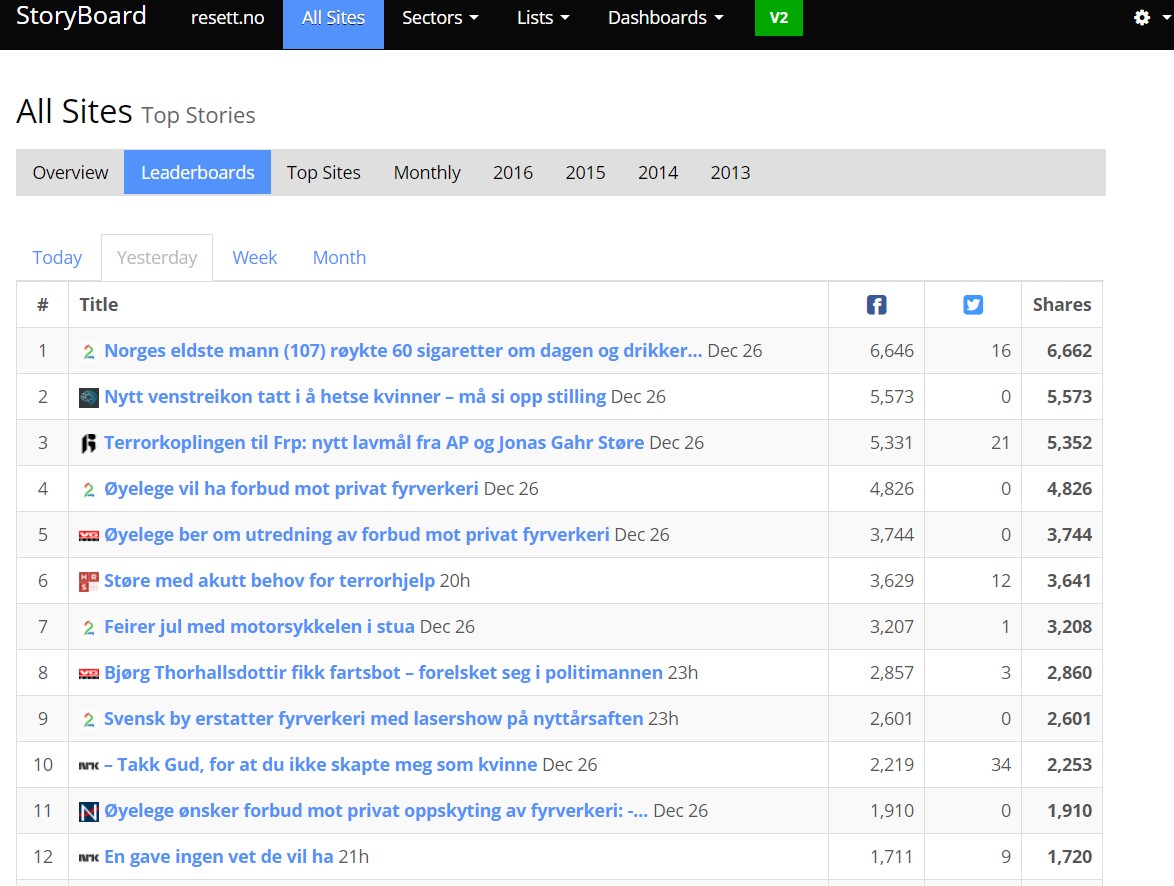Screen dimensions: 1174x886
Task: Sort by the Shares column header
Action: tap(1061, 305)
